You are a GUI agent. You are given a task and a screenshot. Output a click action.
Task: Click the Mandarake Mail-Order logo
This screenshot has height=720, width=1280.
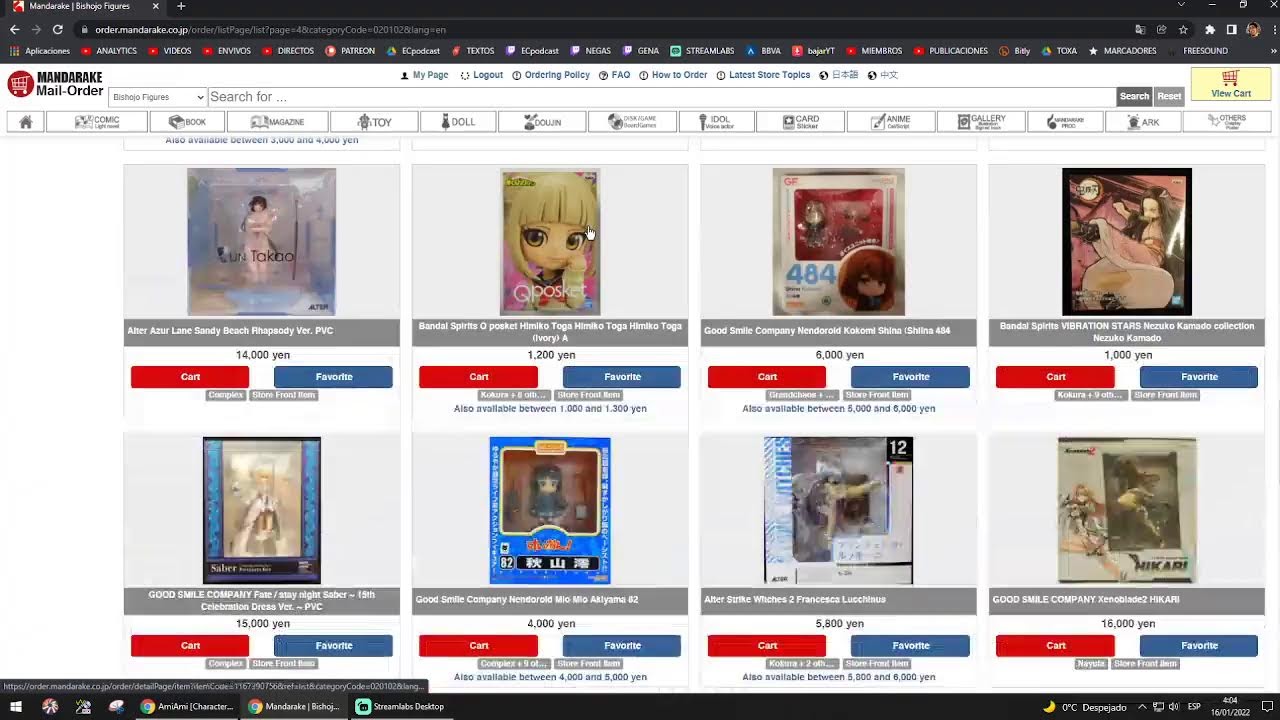click(55, 84)
